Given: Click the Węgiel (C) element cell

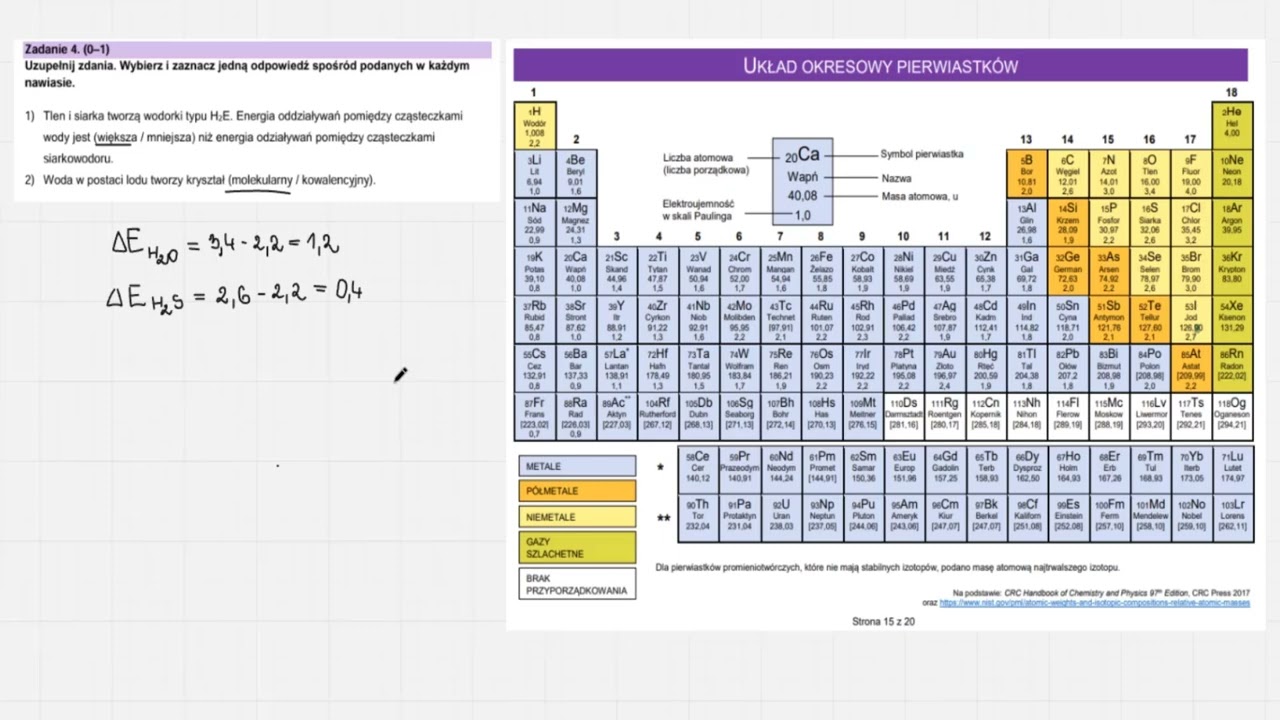Looking at the screenshot, I should point(1068,173).
